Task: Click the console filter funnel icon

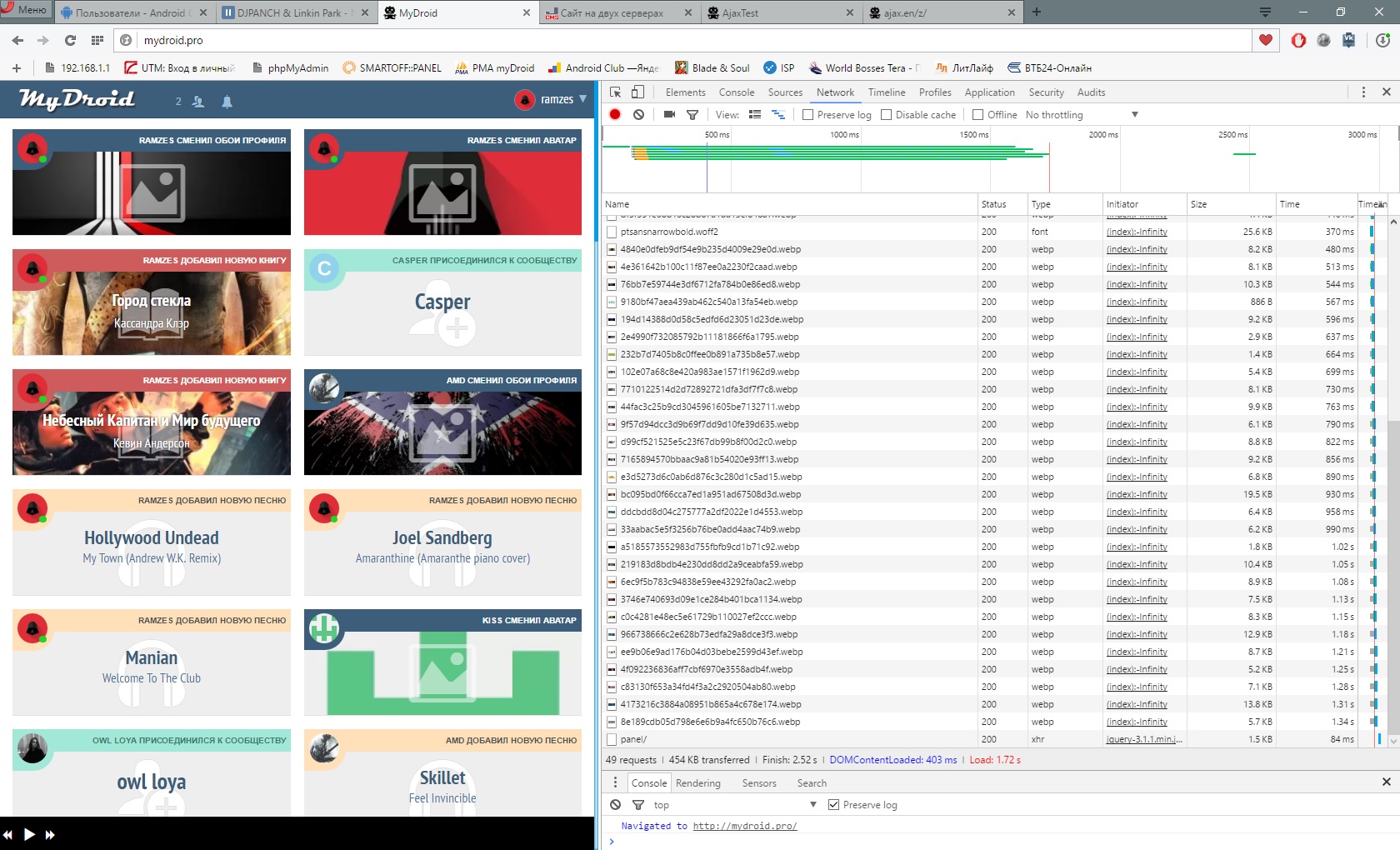Action: tap(638, 805)
